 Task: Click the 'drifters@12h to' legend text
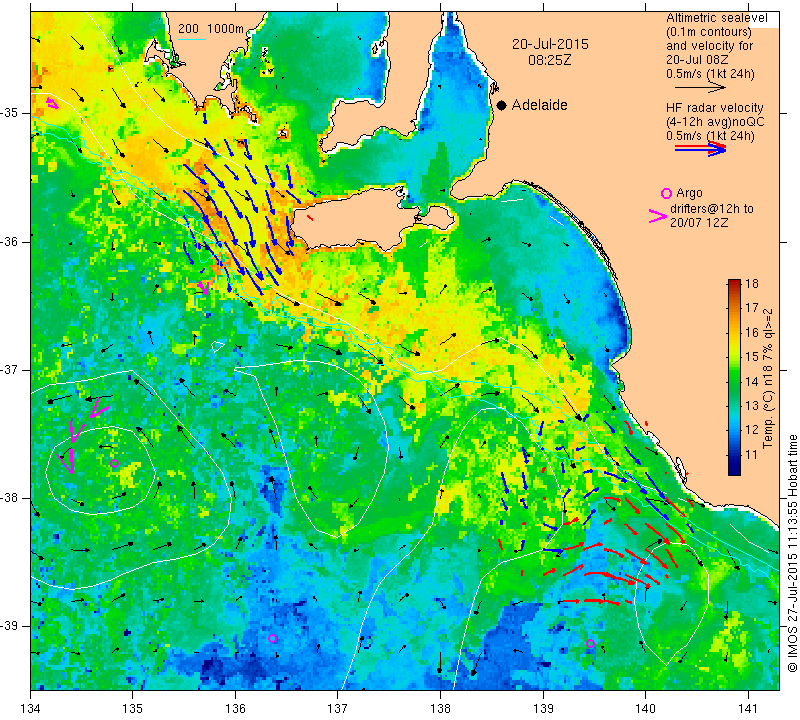[x=711, y=209]
